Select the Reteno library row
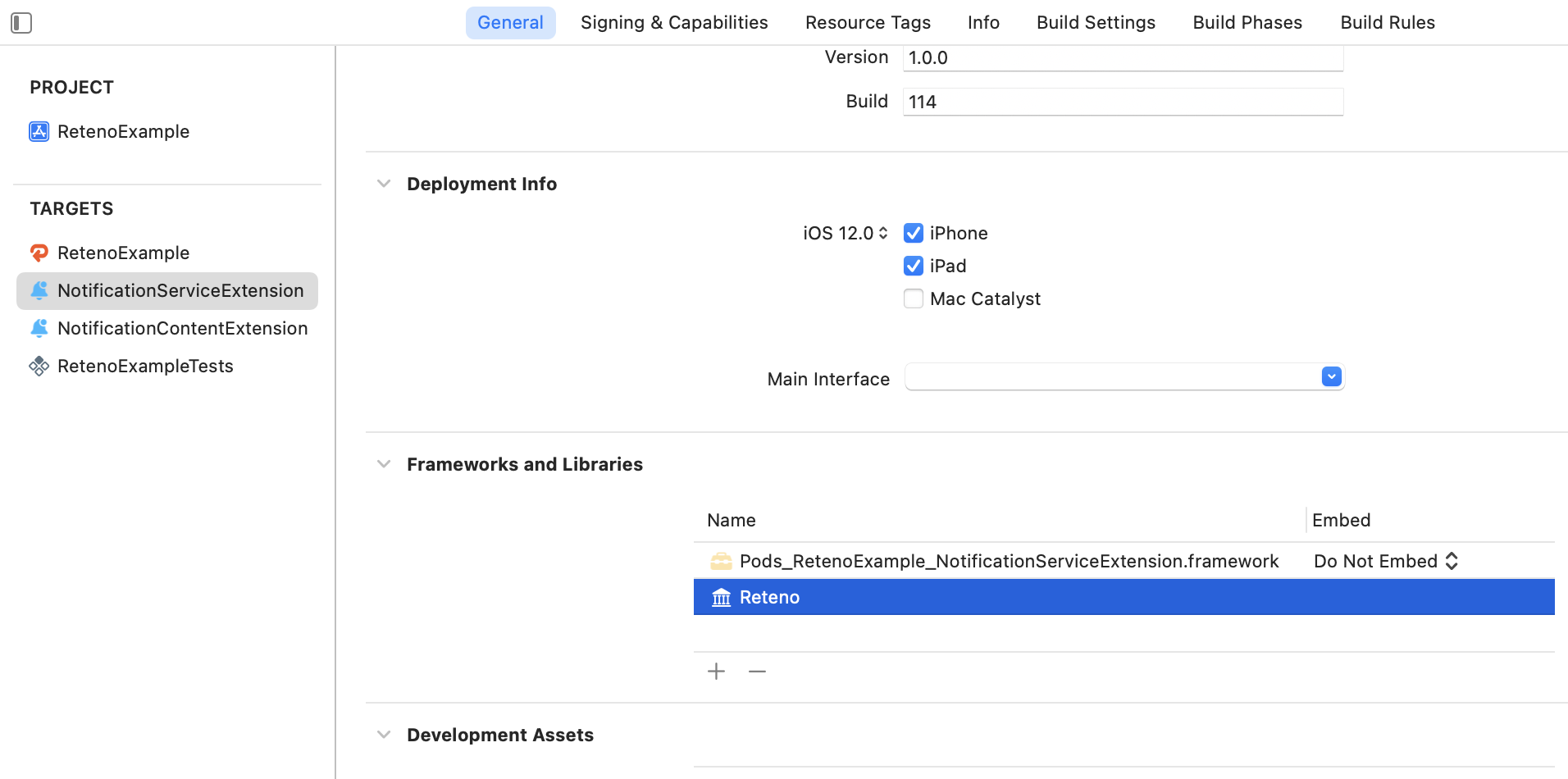Image resolution: width=1568 pixels, height=779 pixels. click(1124, 597)
